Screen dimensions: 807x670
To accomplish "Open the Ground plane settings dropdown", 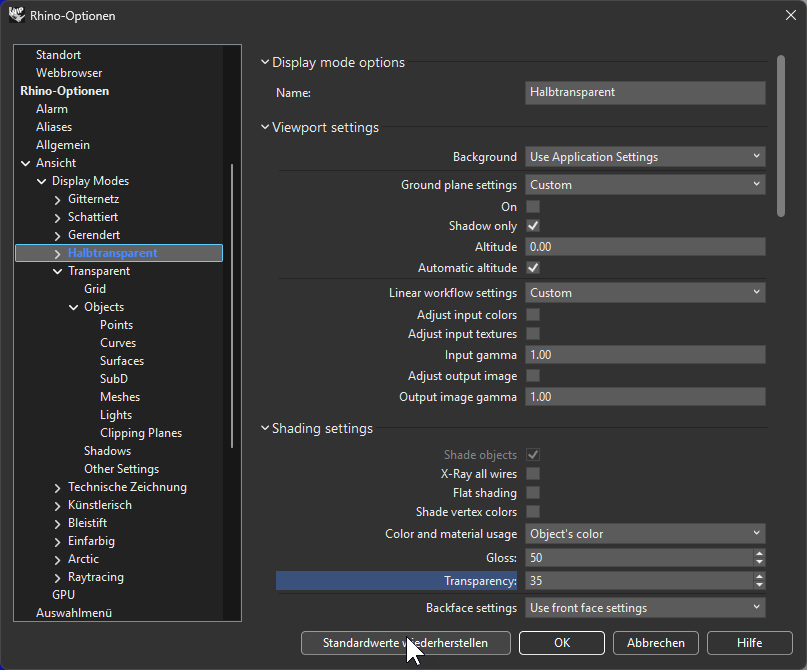I will 645,185.
